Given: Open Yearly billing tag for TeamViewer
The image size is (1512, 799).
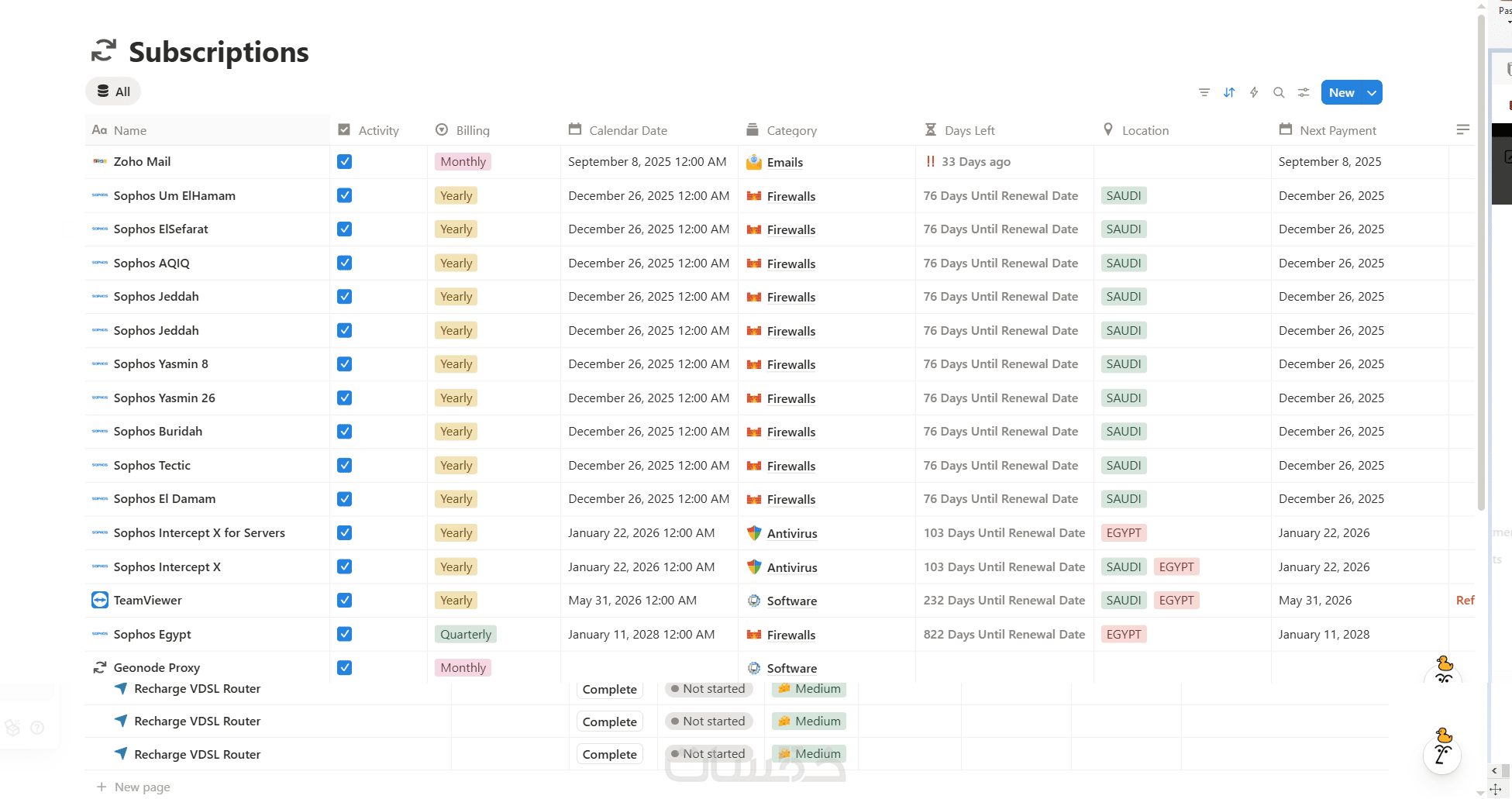Looking at the screenshot, I should pos(456,600).
